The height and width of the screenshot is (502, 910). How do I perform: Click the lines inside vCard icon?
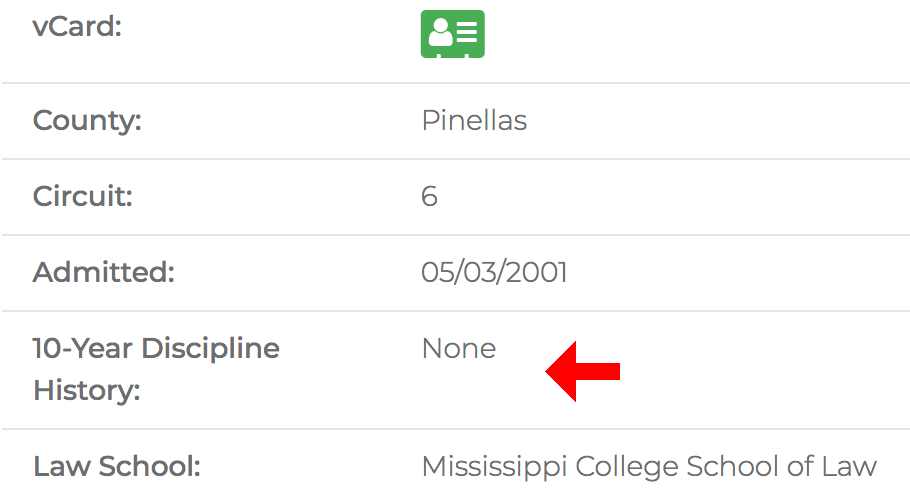[467, 32]
